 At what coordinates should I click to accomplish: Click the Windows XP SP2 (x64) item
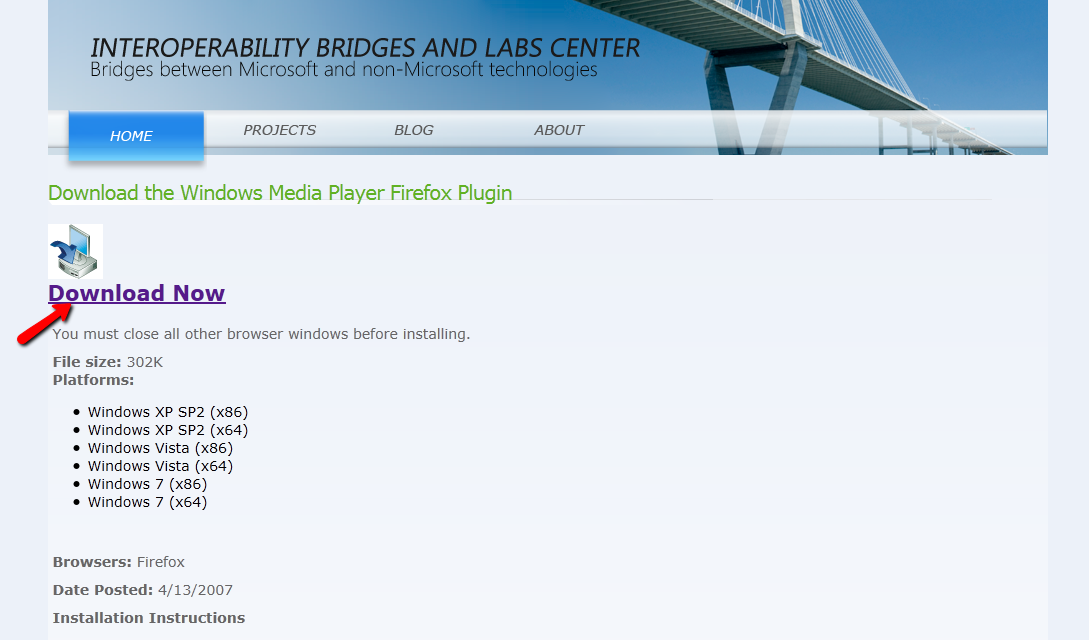click(x=168, y=430)
